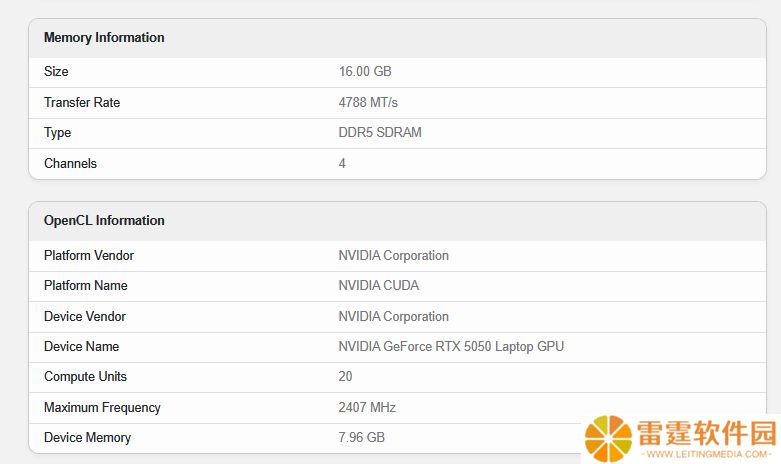Click the Compute Units label

(85, 376)
